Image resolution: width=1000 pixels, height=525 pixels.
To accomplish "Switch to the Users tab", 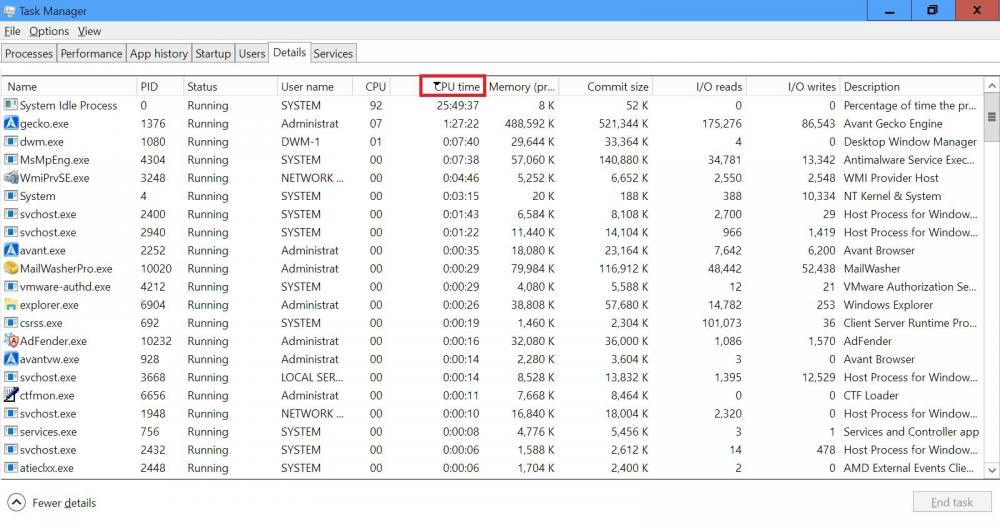I will pyautogui.click(x=252, y=54).
